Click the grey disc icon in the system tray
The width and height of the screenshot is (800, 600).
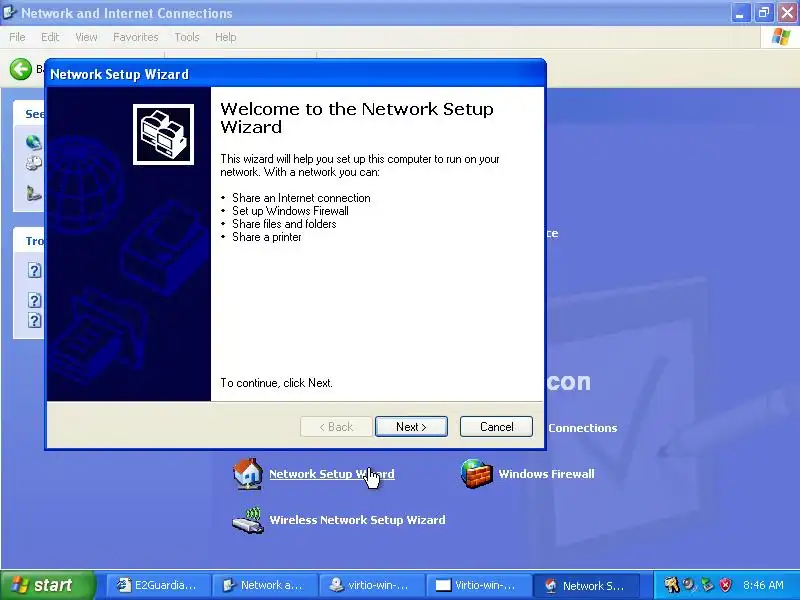tap(689, 585)
